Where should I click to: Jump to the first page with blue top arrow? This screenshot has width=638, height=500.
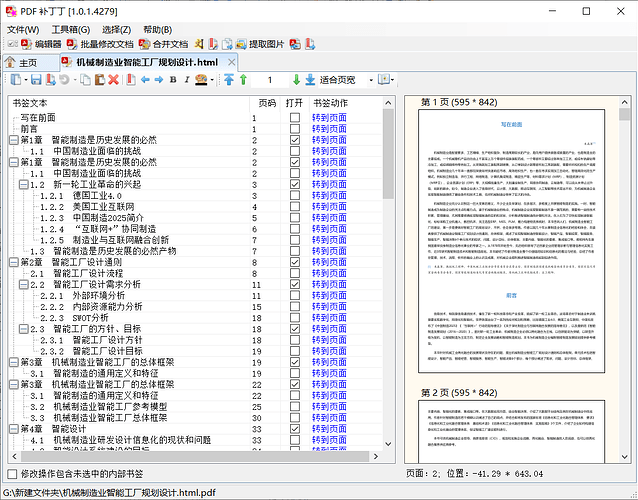point(229,79)
